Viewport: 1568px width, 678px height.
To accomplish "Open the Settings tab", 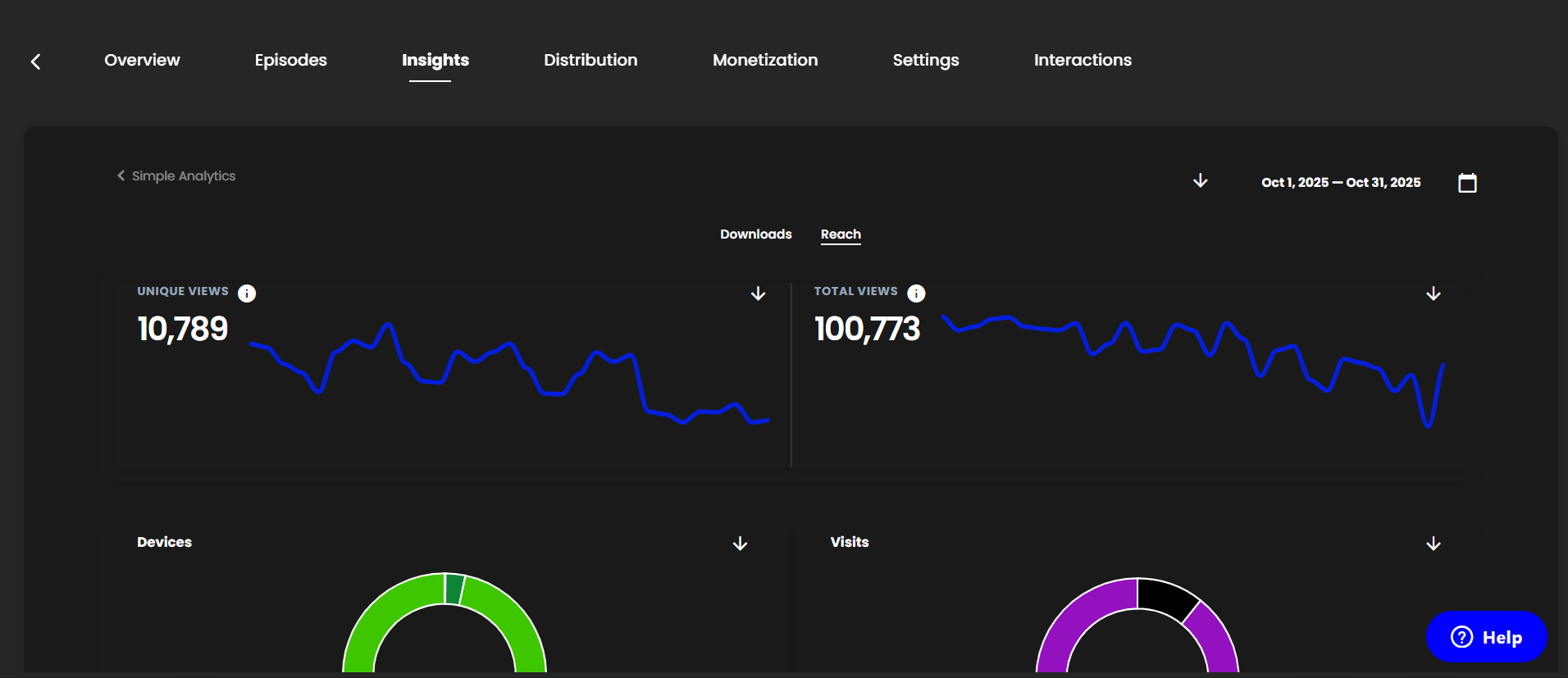I will pyautogui.click(x=926, y=60).
